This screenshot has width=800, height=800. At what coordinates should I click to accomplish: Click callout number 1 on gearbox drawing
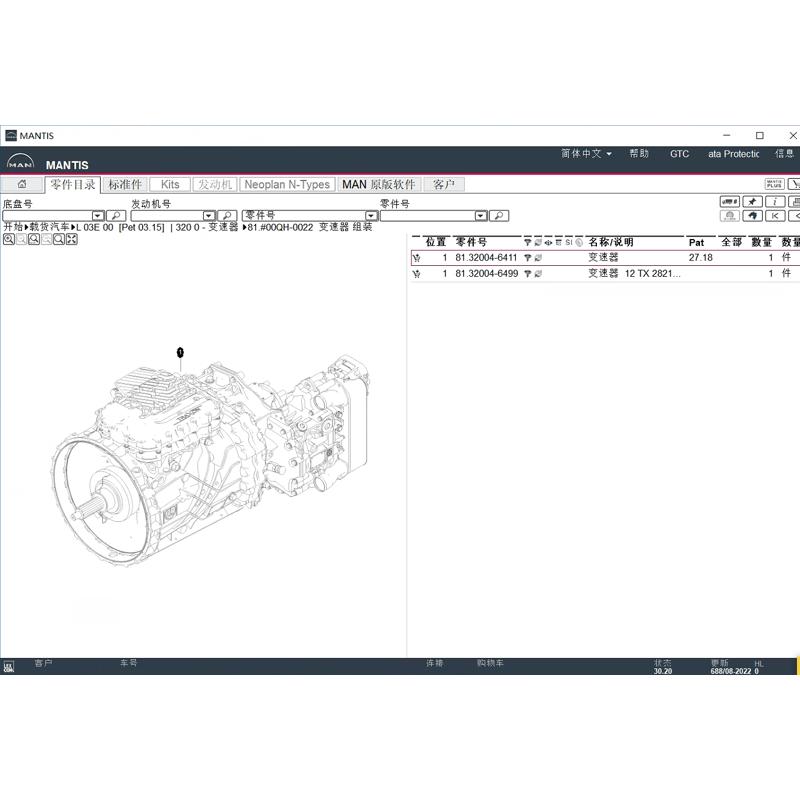(180, 352)
